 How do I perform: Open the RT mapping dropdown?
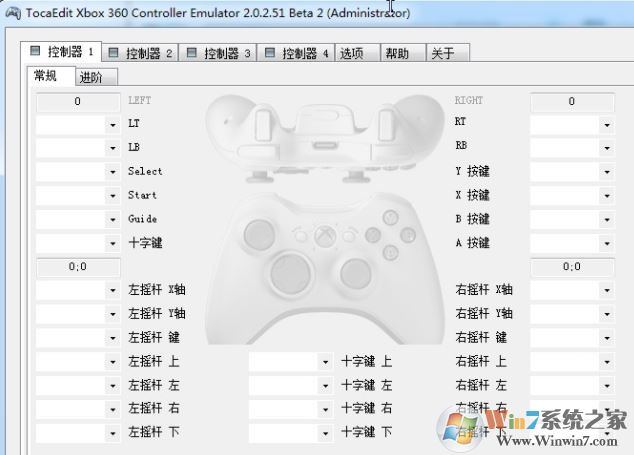point(572,125)
